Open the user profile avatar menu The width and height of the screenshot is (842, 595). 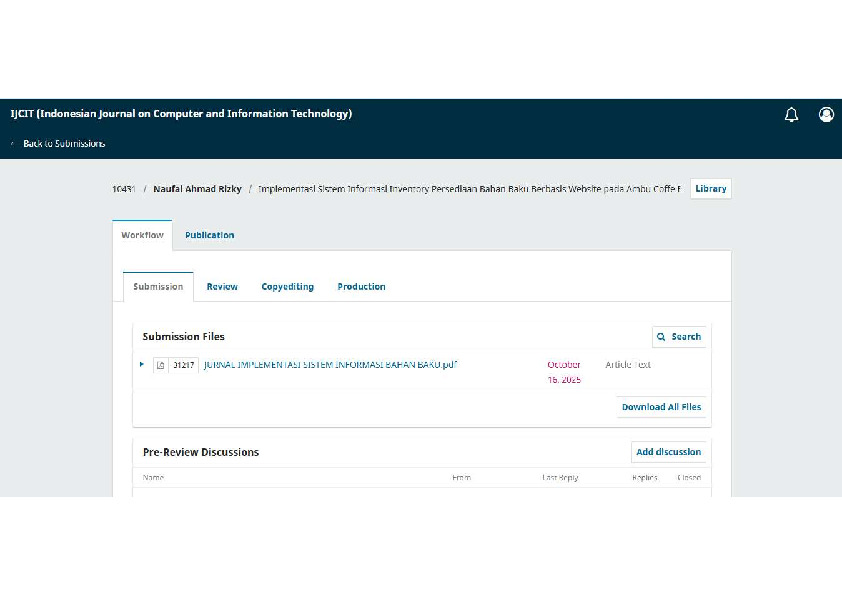(x=826, y=114)
